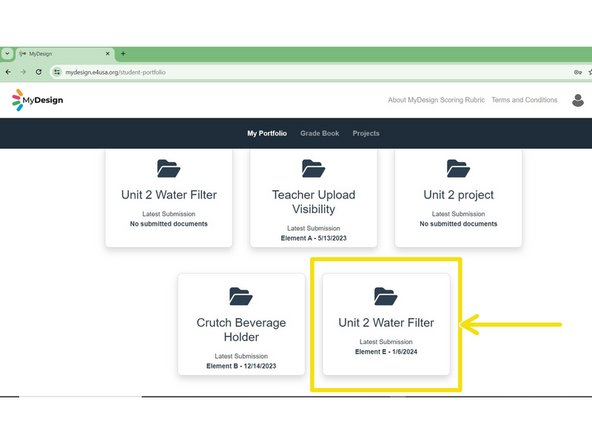Close the MyDesign browser tab
The image size is (592, 444).
108,54
